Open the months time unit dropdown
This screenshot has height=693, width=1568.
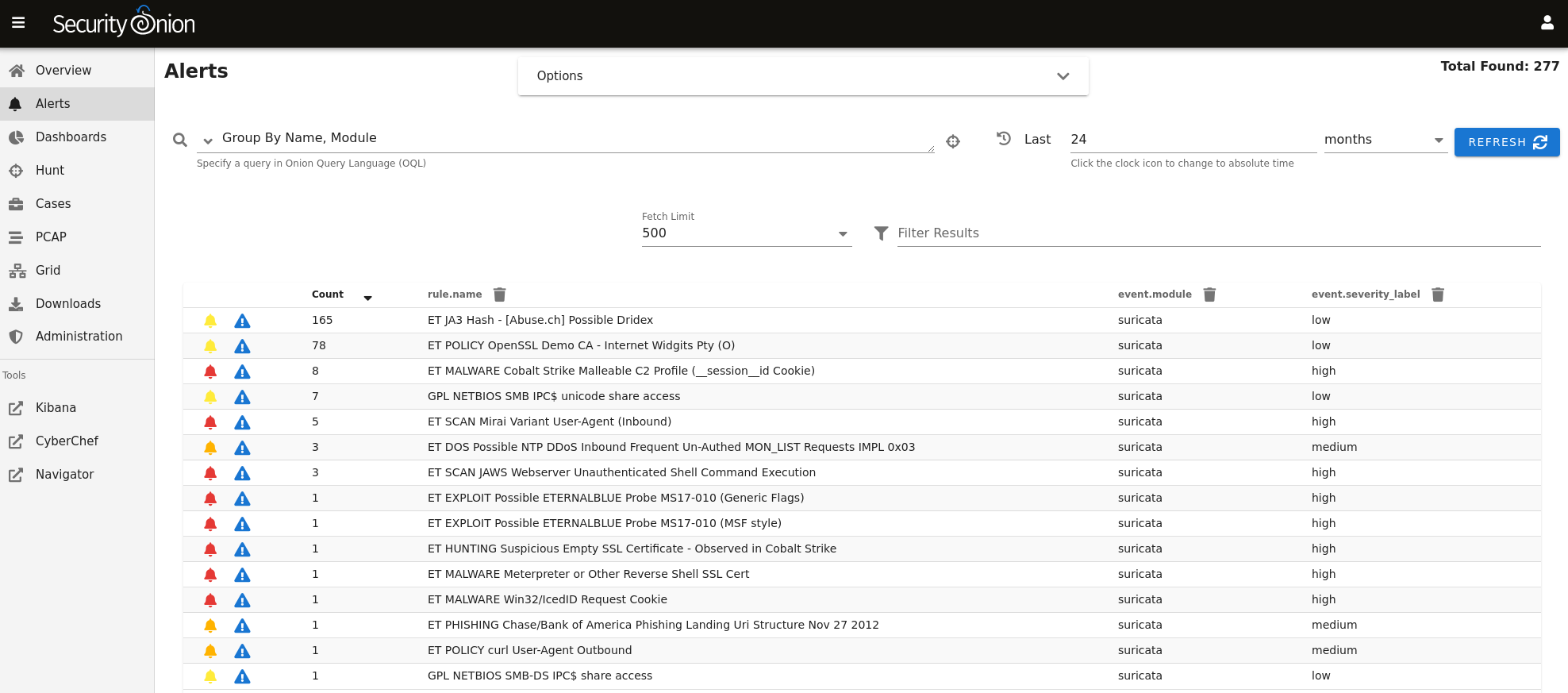point(1384,140)
